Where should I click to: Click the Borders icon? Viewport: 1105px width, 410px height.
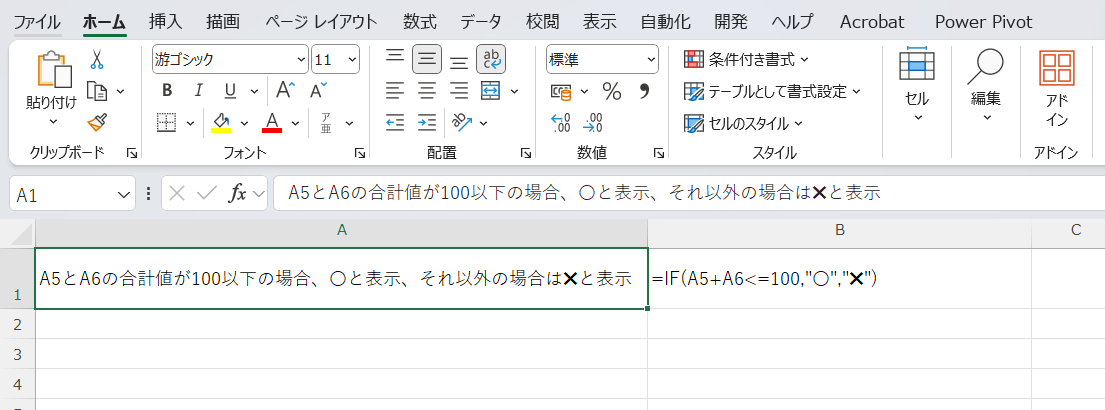coord(166,123)
